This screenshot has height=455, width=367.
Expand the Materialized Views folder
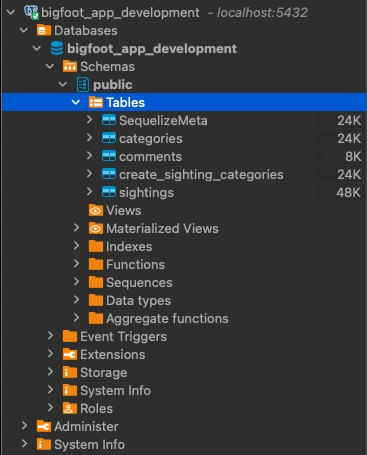(76, 228)
